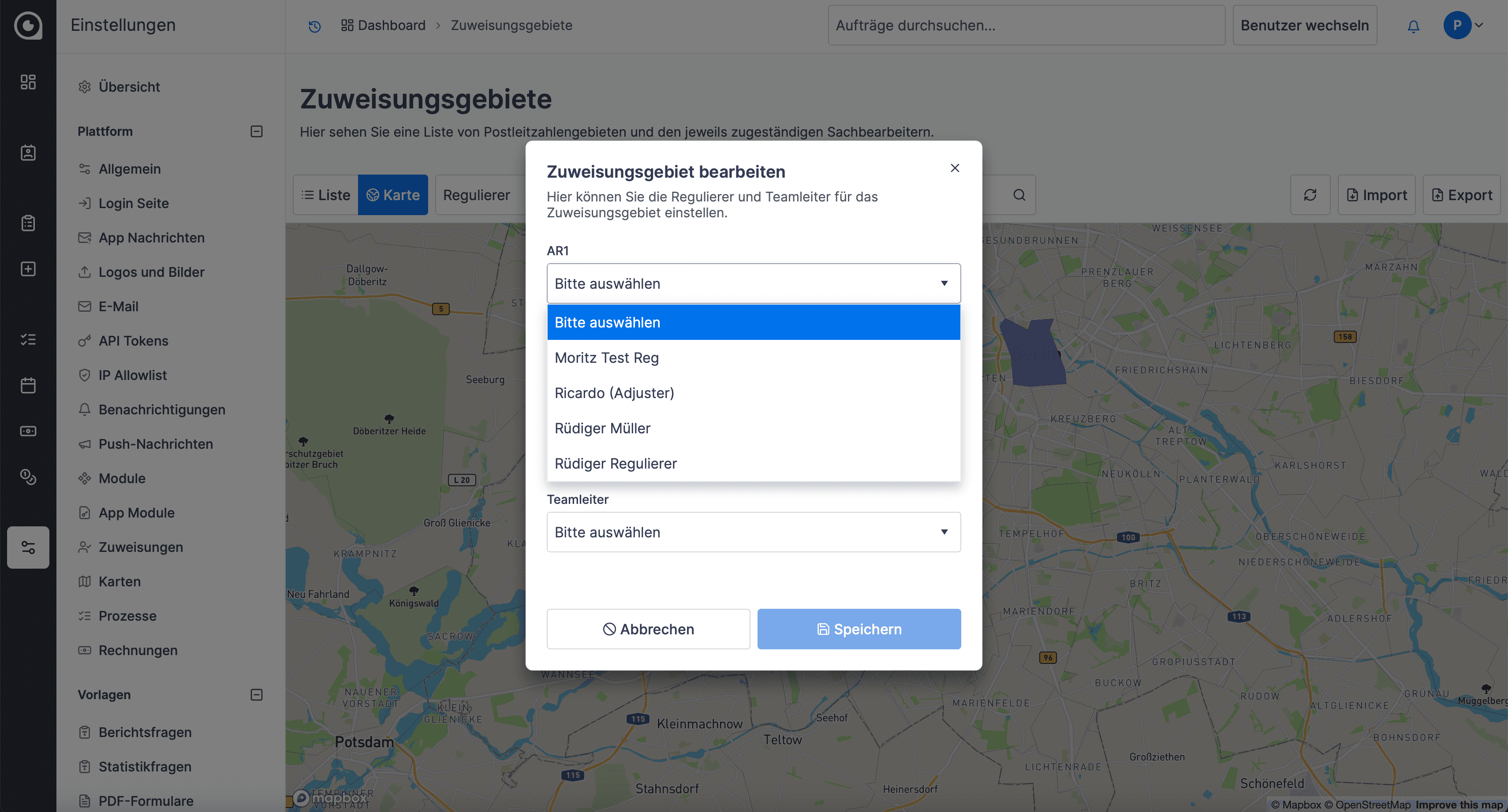This screenshot has width=1508, height=812.
Task: Click the search magnifier icon
Action: pyautogui.click(x=1019, y=195)
